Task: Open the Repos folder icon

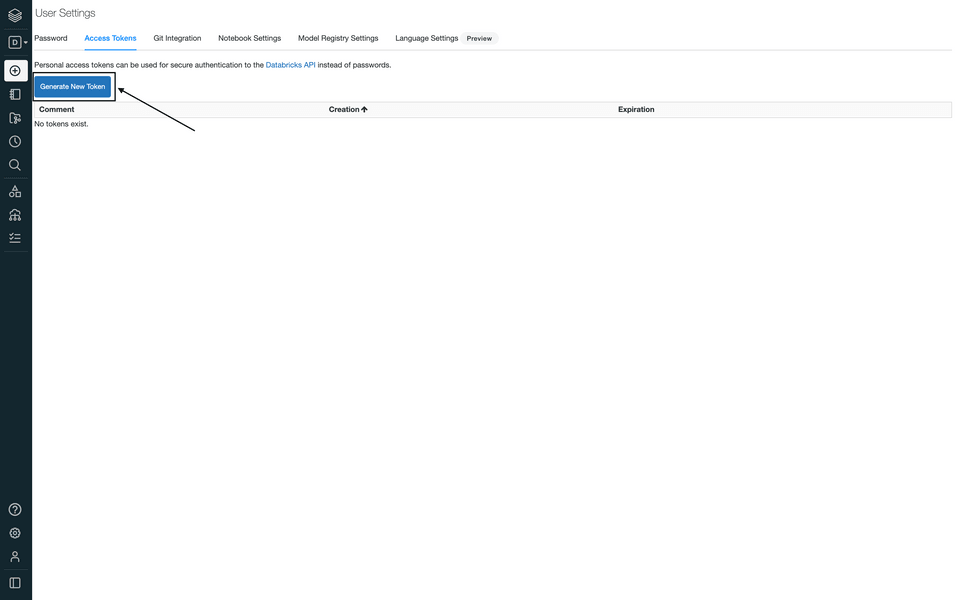Action: click(15, 118)
